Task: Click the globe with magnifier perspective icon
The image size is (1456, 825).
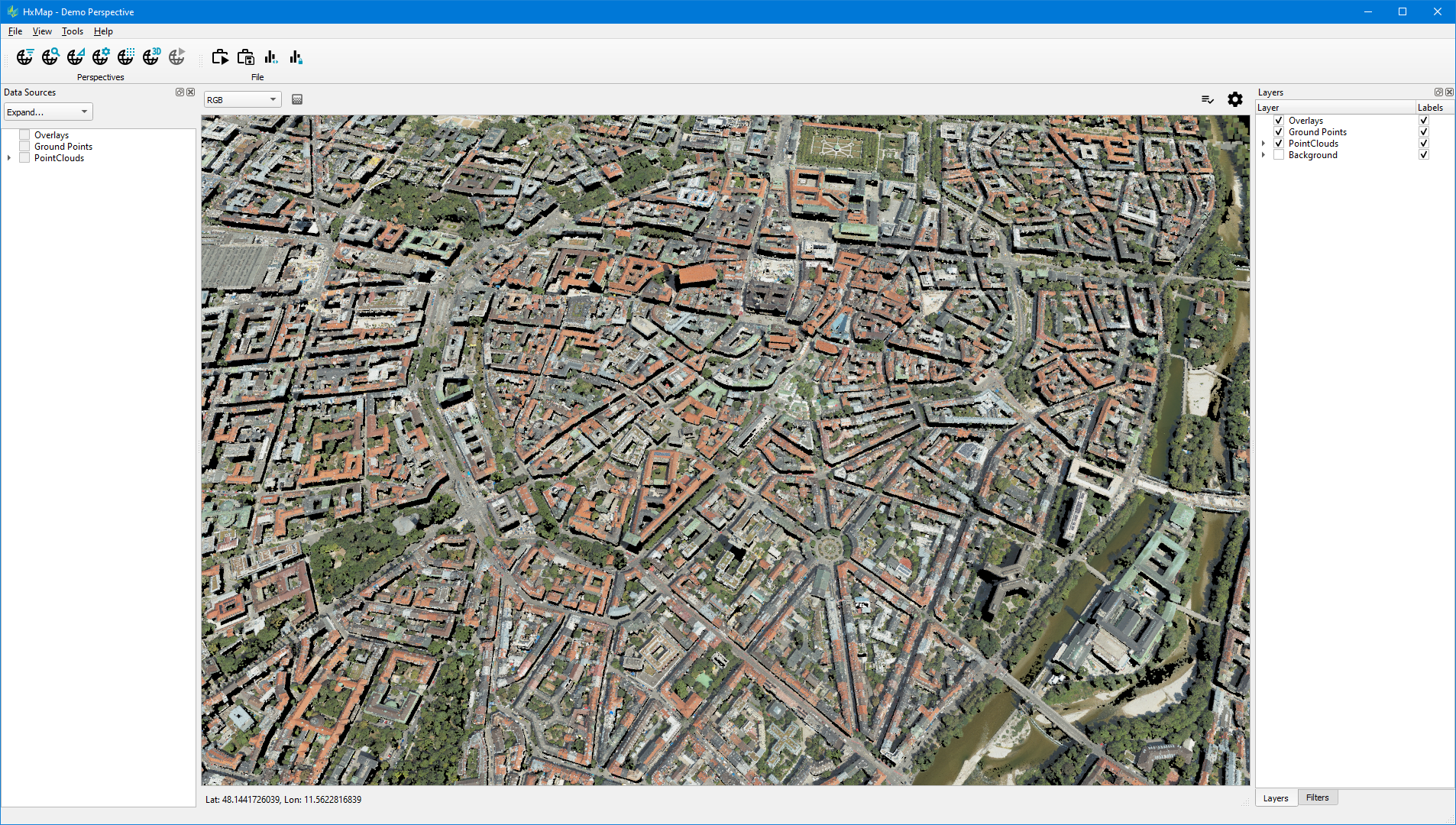Action: [50, 57]
